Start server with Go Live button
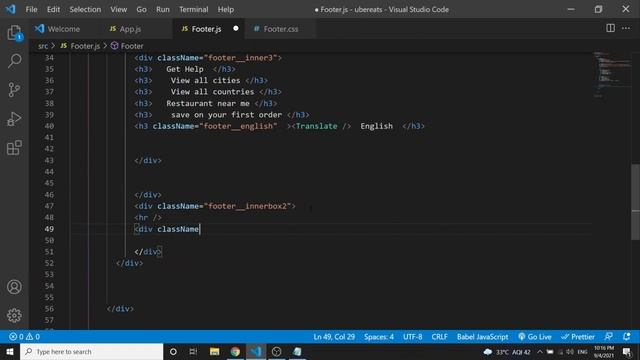Screen dimensions: 640x360 pos(535,337)
